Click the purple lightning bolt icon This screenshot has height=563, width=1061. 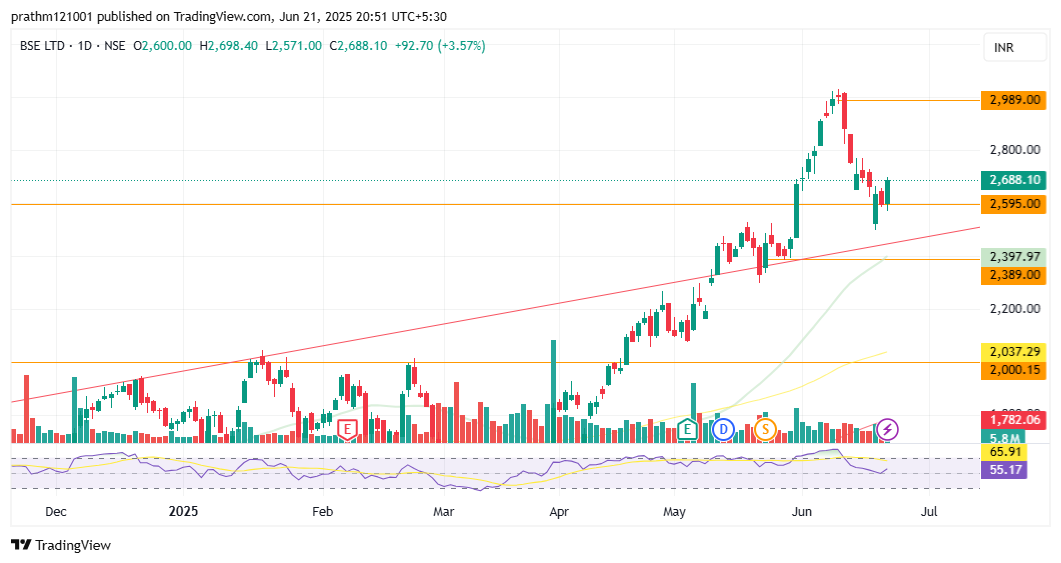pyautogui.click(x=887, y=429)
